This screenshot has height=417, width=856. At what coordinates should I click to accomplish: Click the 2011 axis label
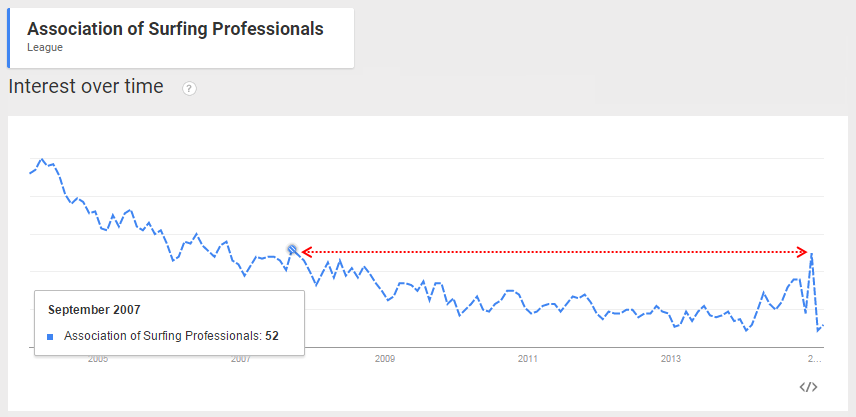[528, 359]
